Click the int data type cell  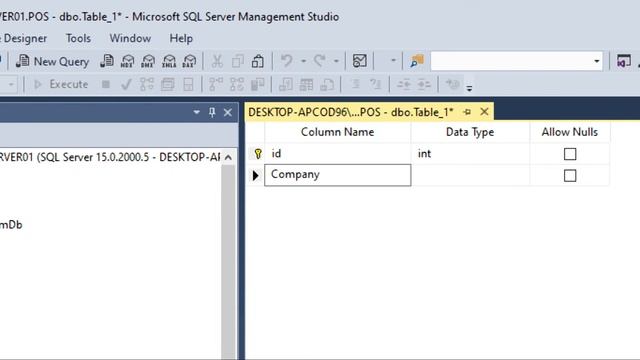(x=470, y=154)
